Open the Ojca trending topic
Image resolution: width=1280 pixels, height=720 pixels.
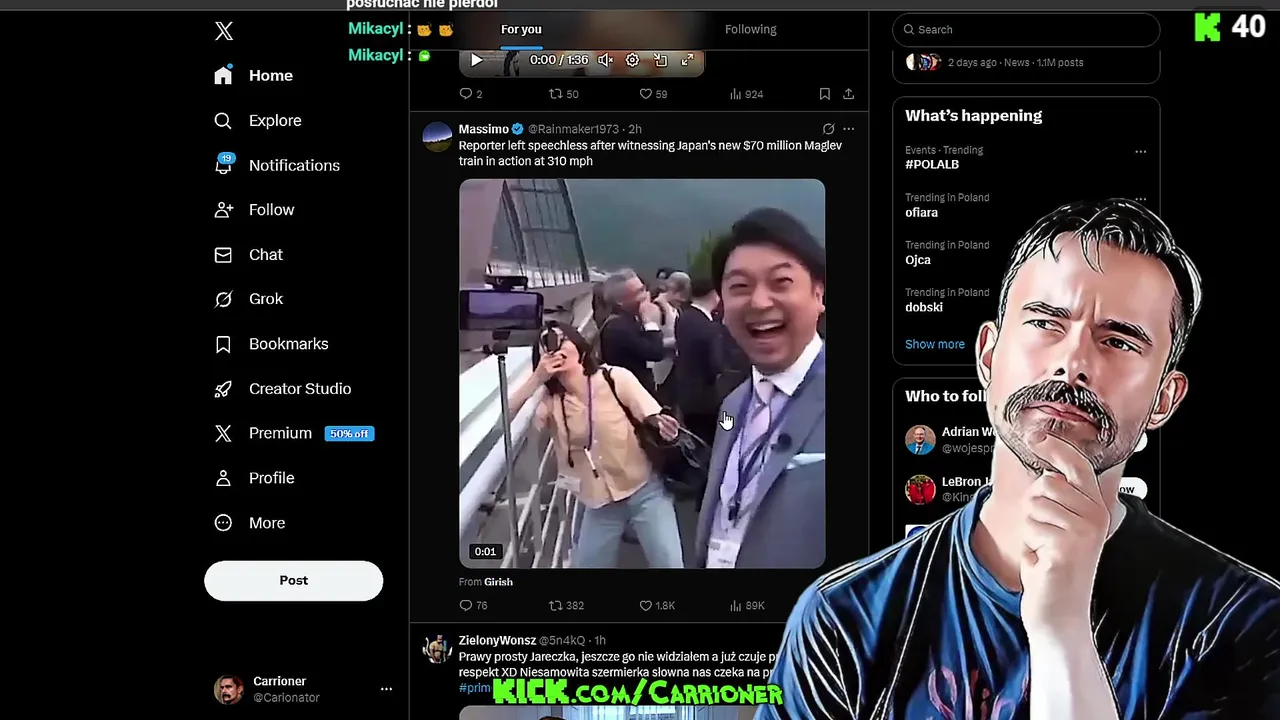918,260
